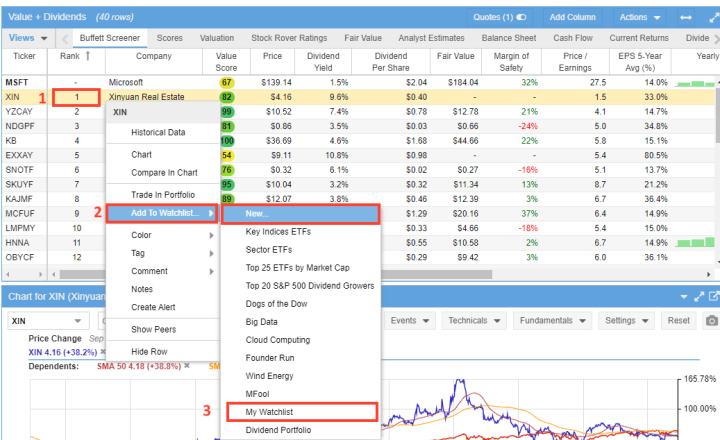
Task: Select Show Peers menu item
Action: click(x=153, y=329)
